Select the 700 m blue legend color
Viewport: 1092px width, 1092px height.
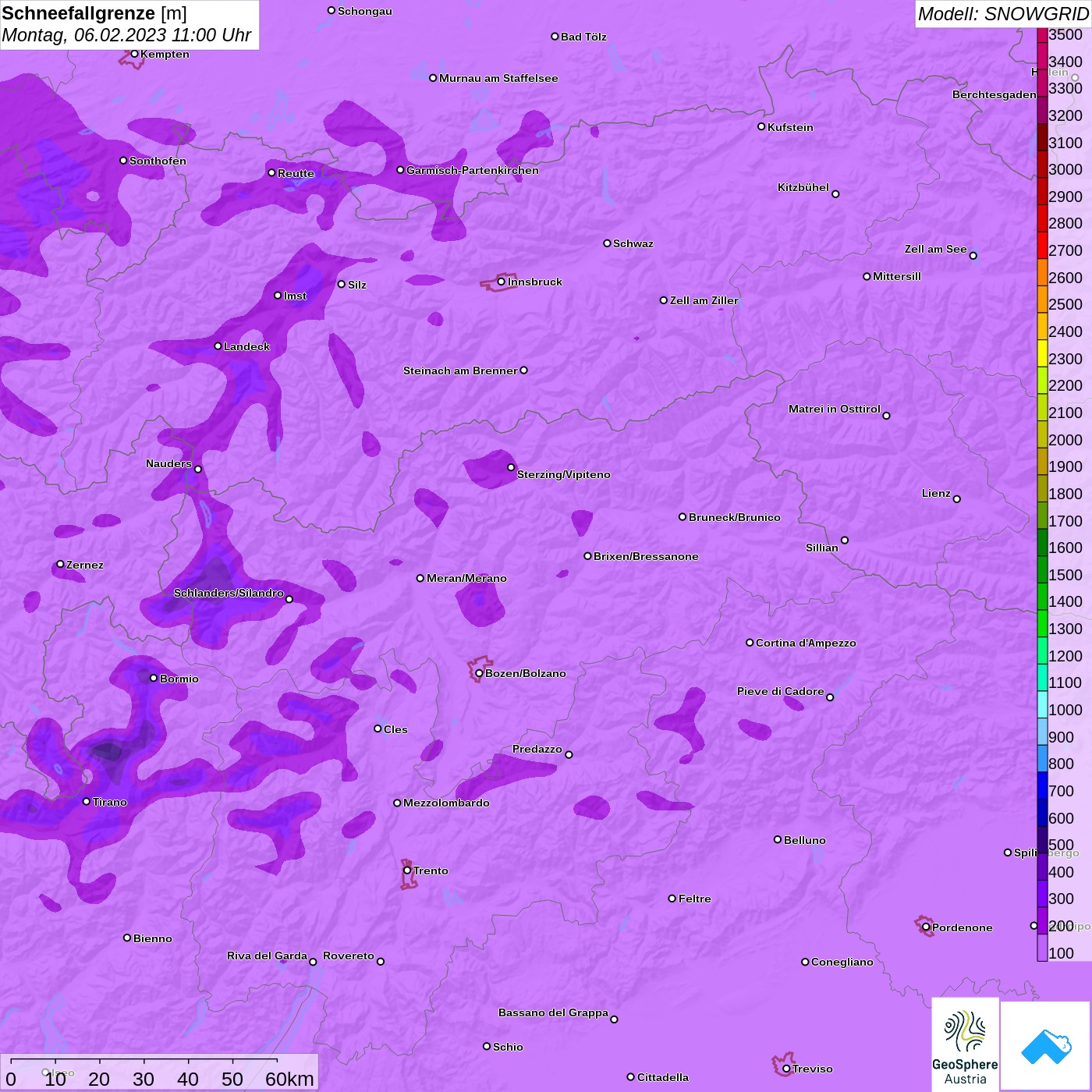click(1042, 785)
